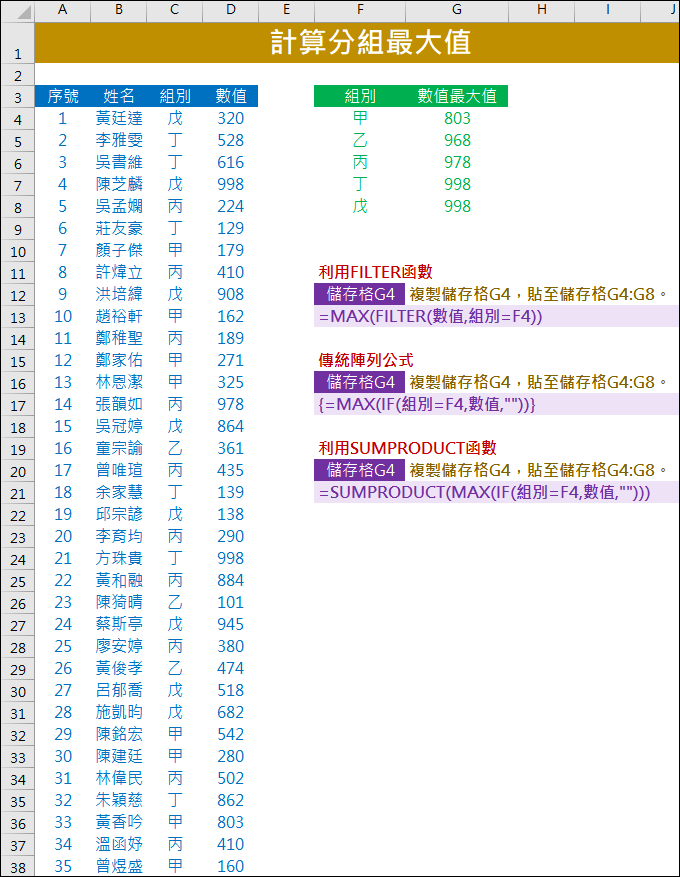Select the cell with name 曾煜盛
Screen dimensions: 680x877
tap(119, 866)
